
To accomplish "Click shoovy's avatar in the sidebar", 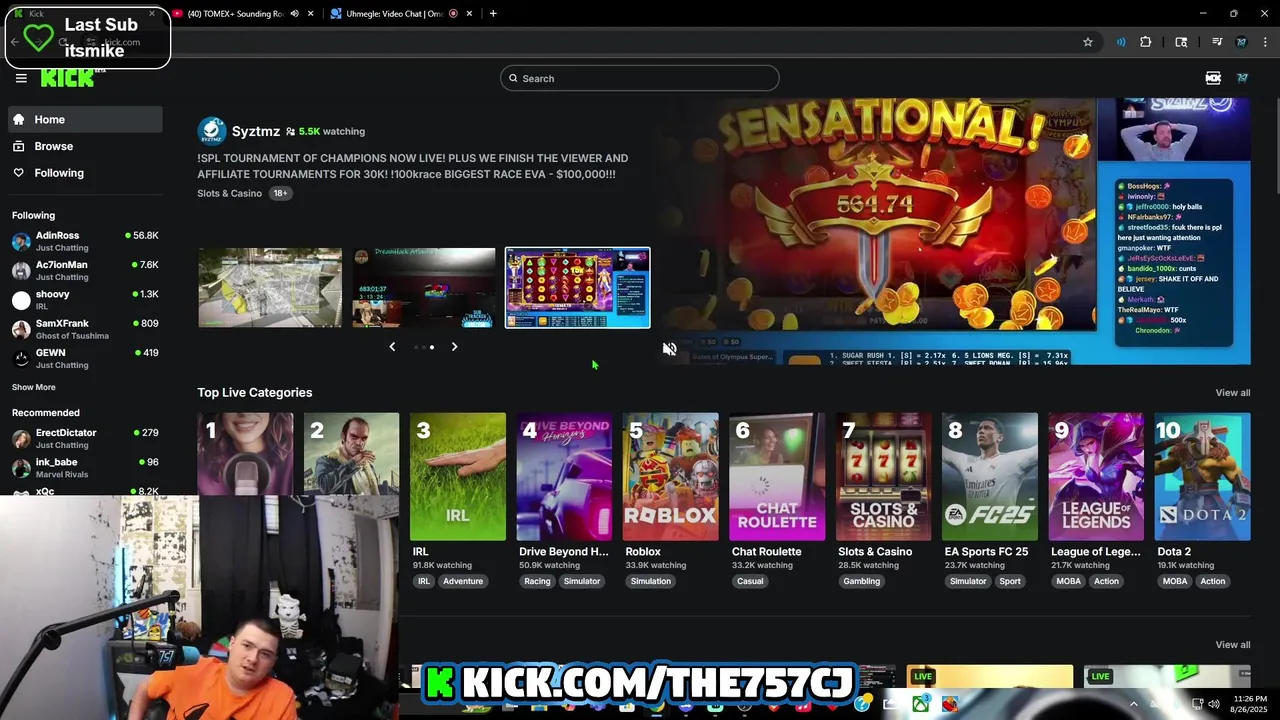I will pos(21,301).
